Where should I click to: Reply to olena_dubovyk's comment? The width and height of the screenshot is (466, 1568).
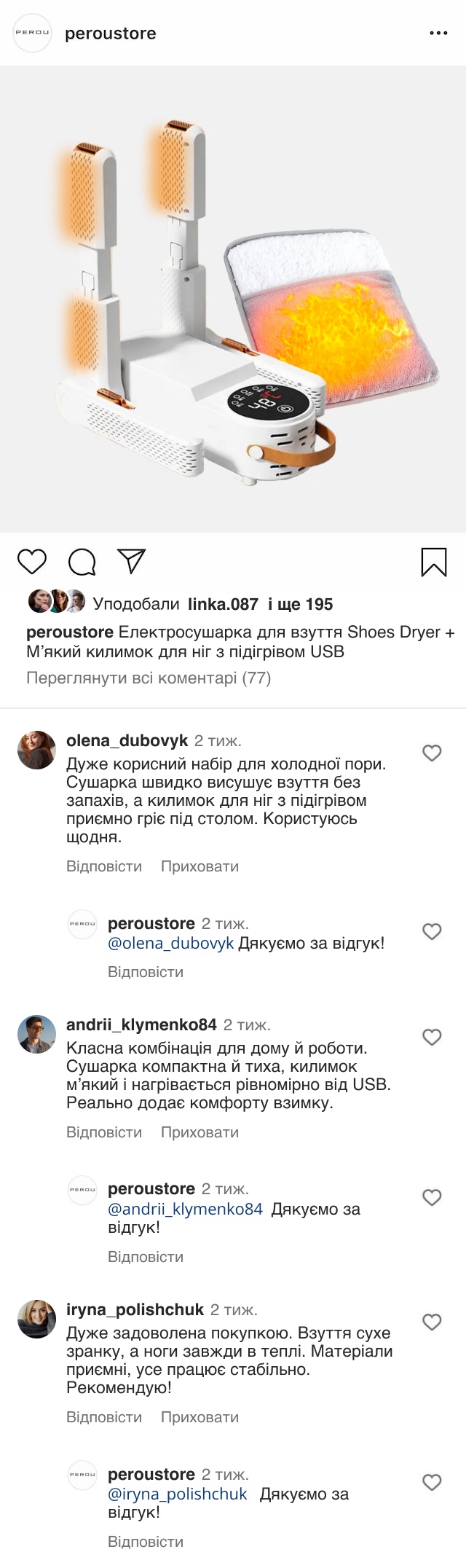(x=104, y=866)
